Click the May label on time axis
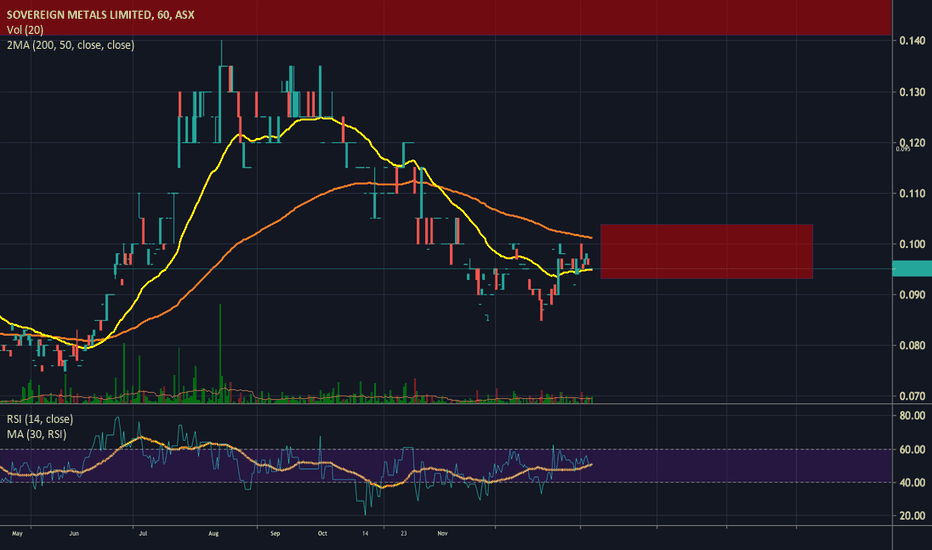Screen dimensions: 932x550 17,533
